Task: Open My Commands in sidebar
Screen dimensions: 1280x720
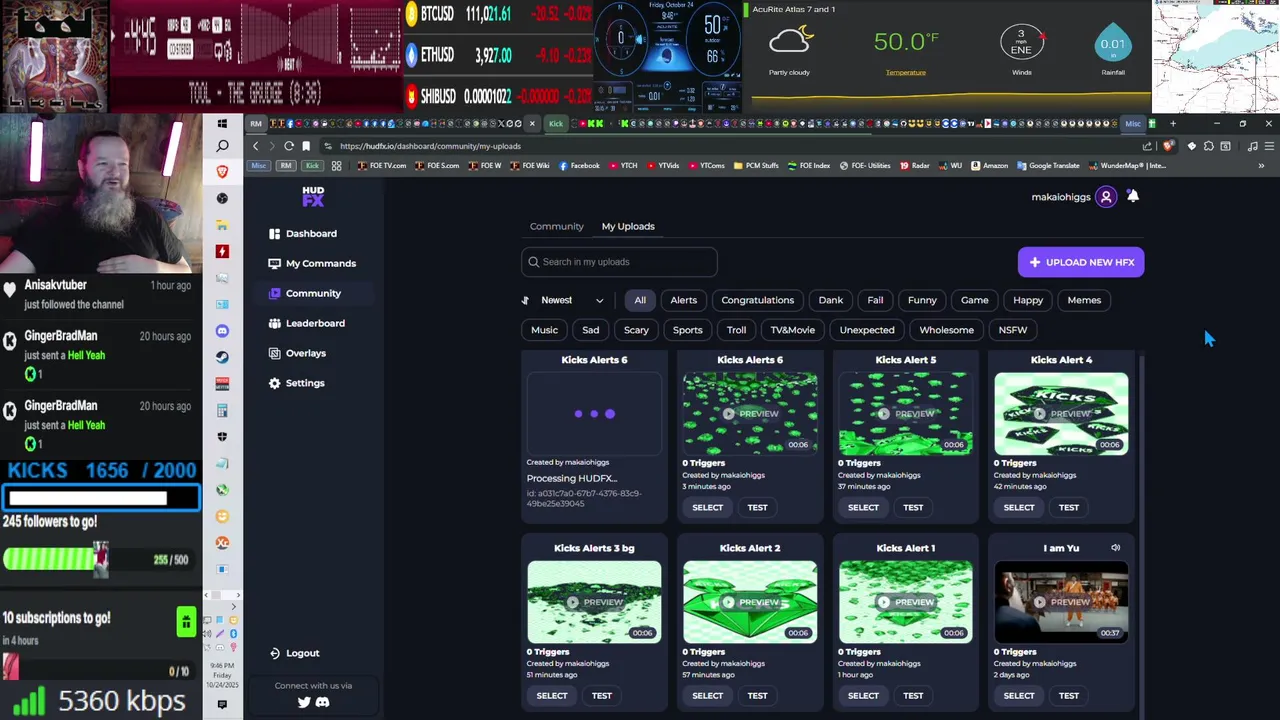Action: coord(312,263)
